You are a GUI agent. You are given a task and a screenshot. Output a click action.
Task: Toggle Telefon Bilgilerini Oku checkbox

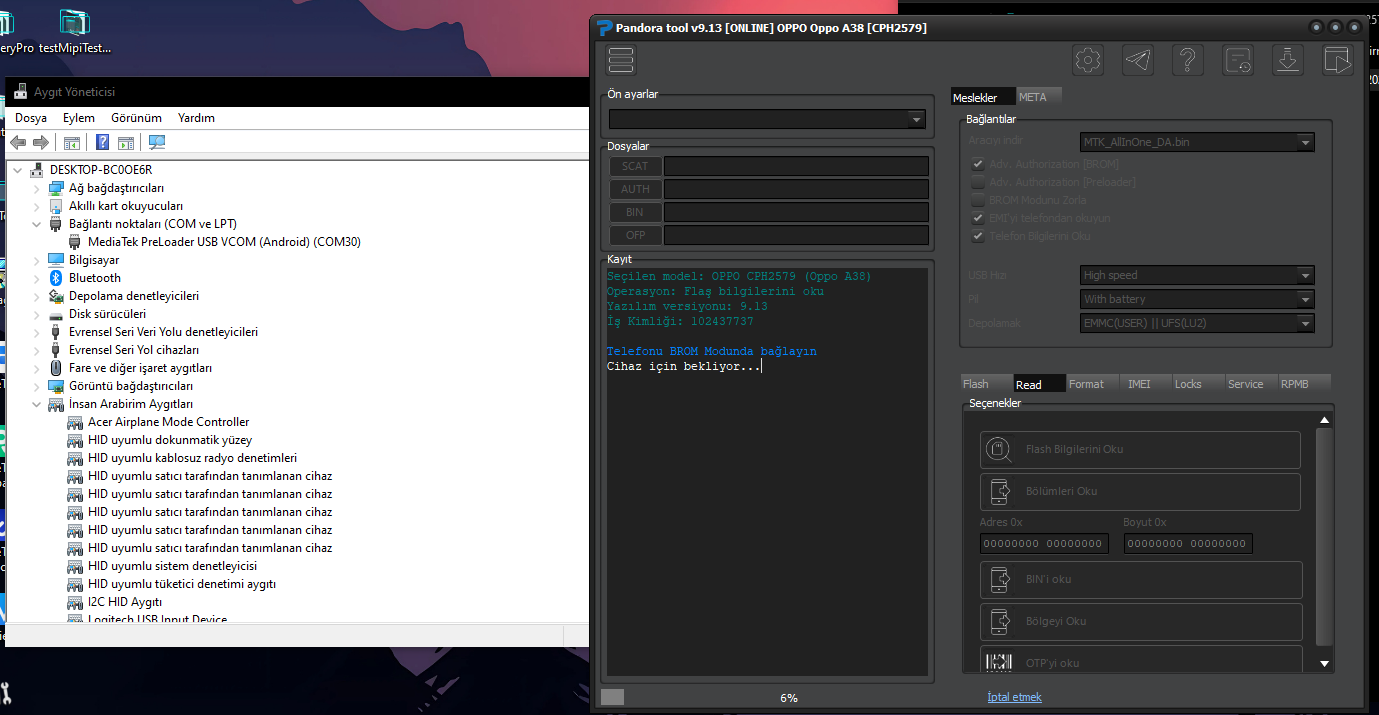pyautogui.click(x=978, y=236)
